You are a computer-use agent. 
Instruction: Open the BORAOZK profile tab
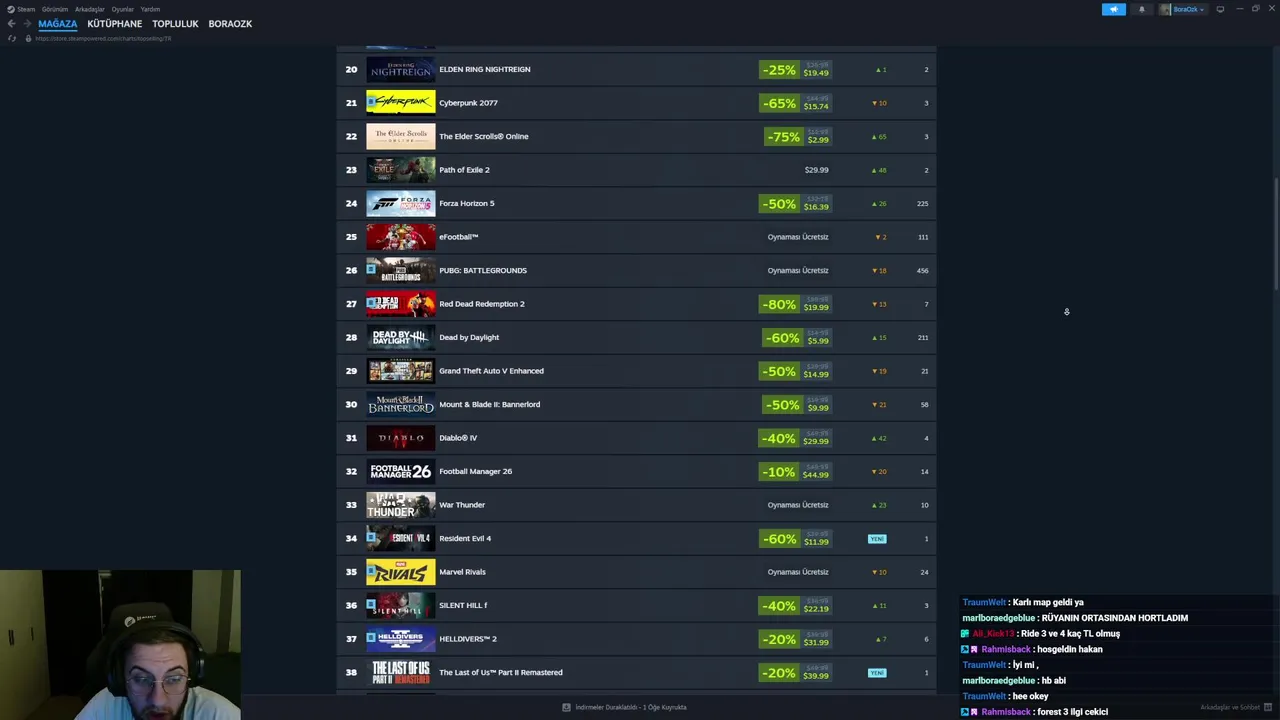click(230, 23)
